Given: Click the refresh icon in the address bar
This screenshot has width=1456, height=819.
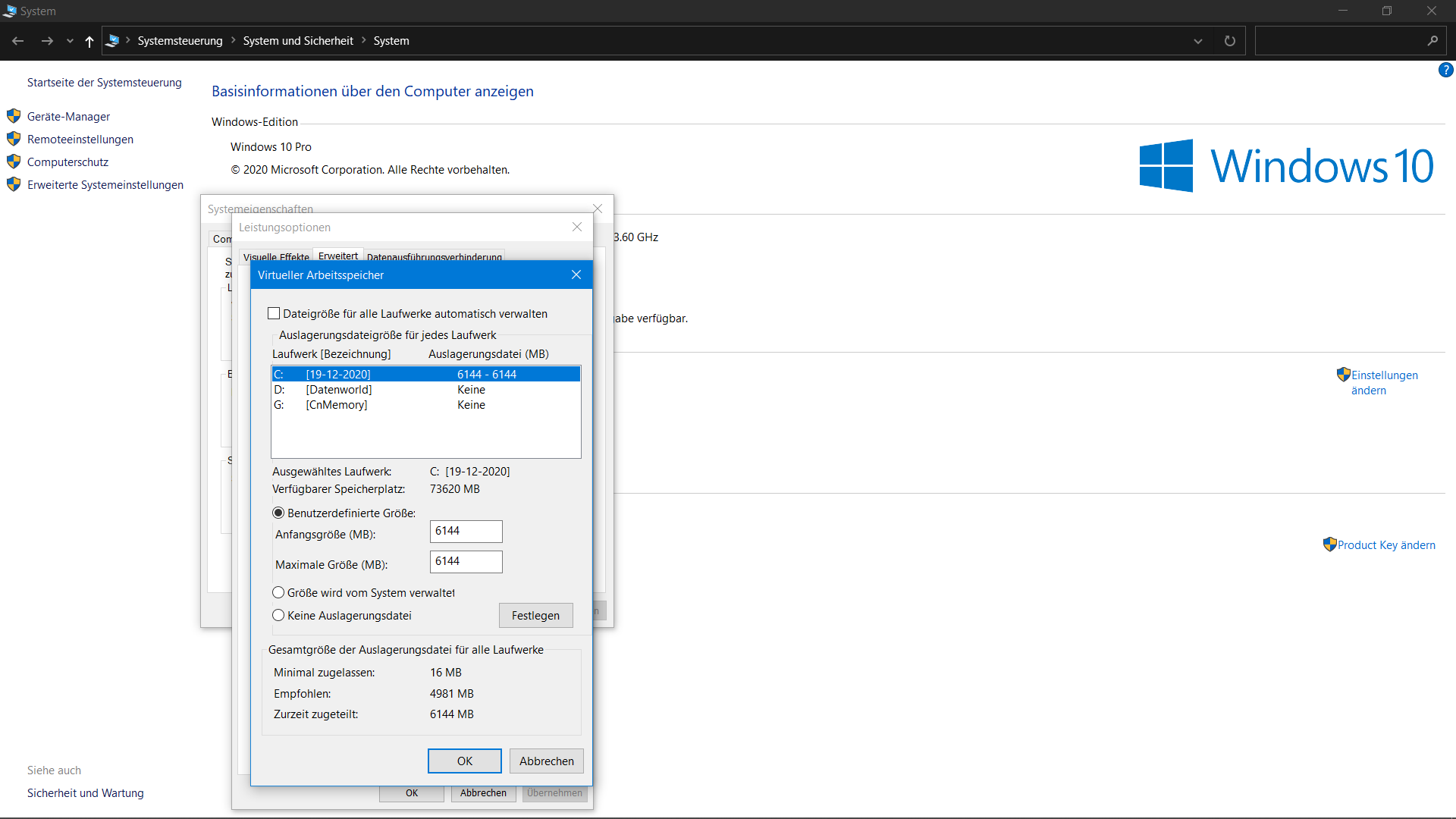Looking at the screenshot, I should 1230,40.
